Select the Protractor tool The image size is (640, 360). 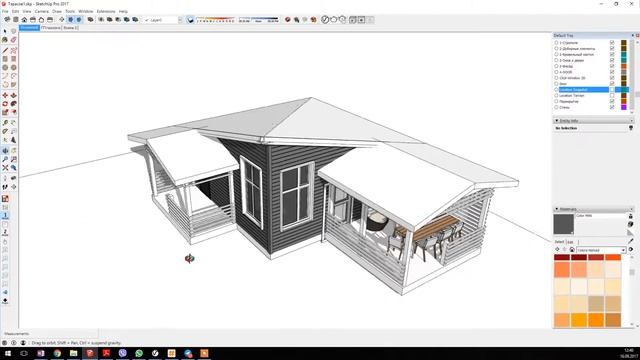[5, 131]
